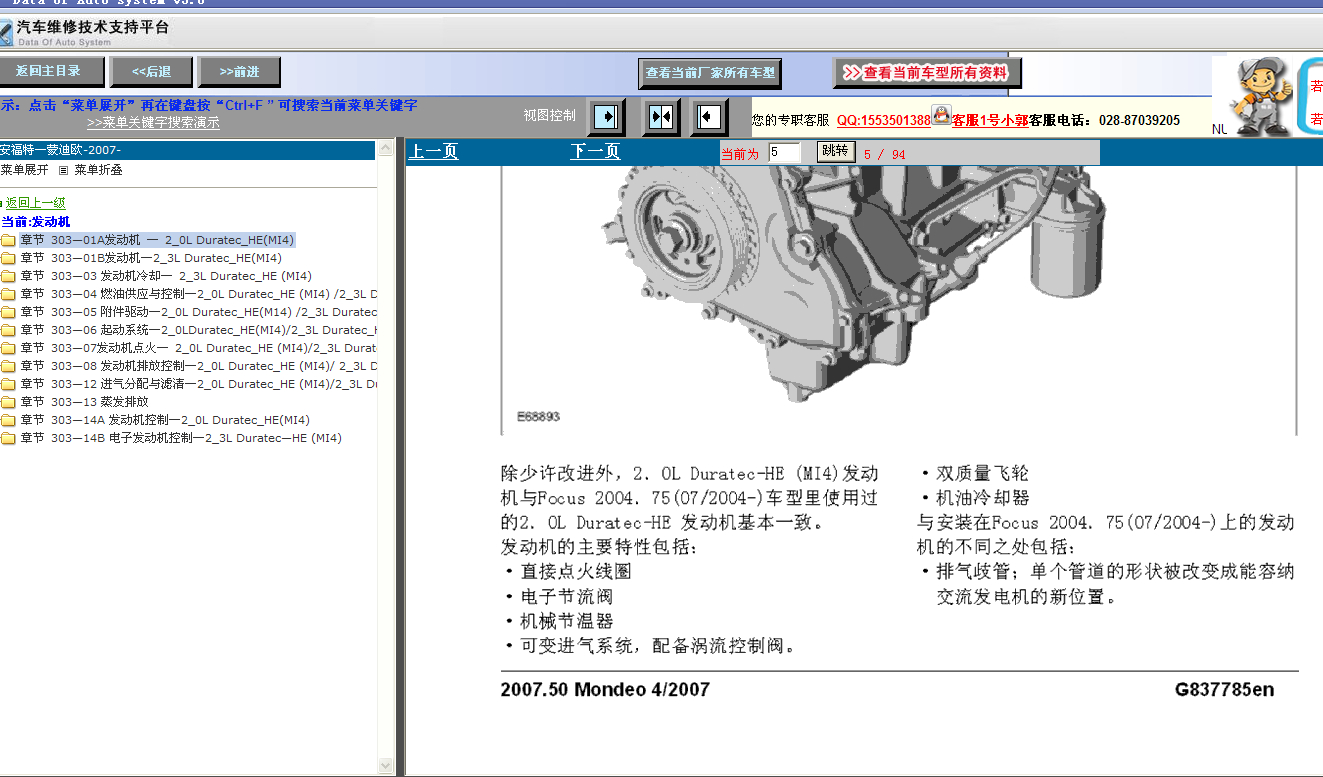Screen dimensions: 1323x777
Task: Click folder icon of chapter 303—07
Action: (8, 348)
